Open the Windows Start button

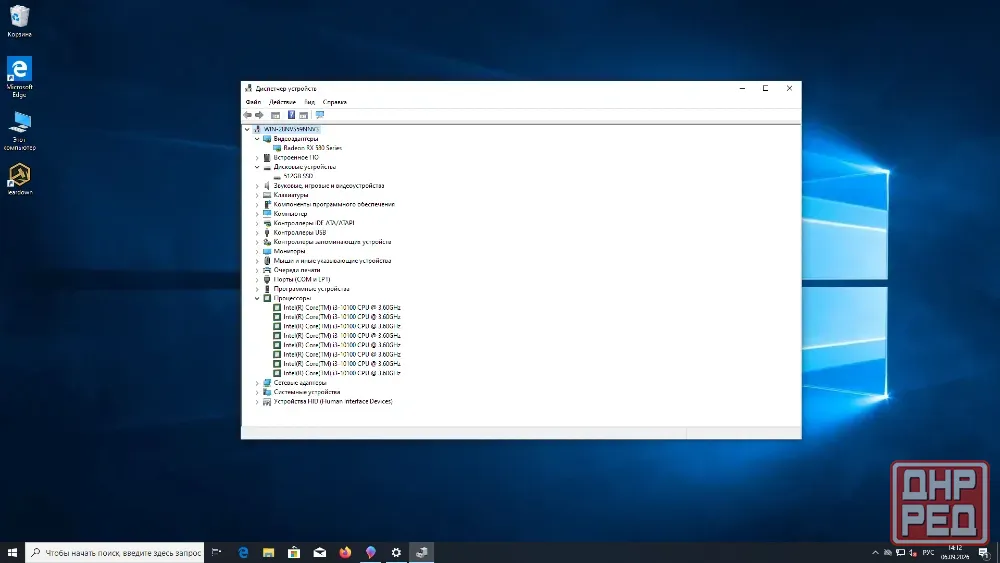click(12, 552)
